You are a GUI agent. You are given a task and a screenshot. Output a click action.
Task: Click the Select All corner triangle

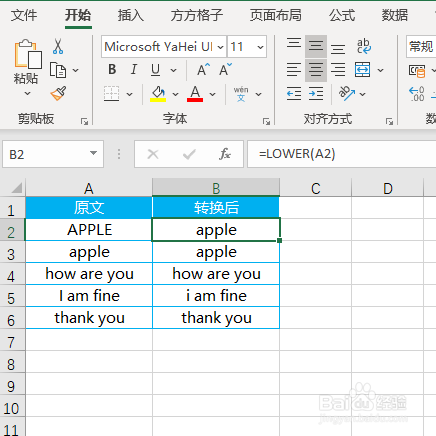coord(17,188)
